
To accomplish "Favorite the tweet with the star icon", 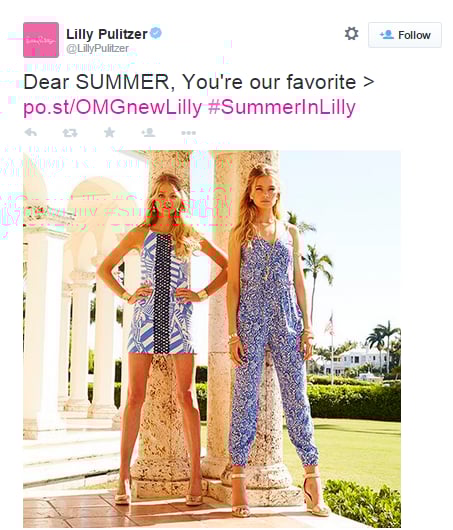I will (x=109, y=132).
